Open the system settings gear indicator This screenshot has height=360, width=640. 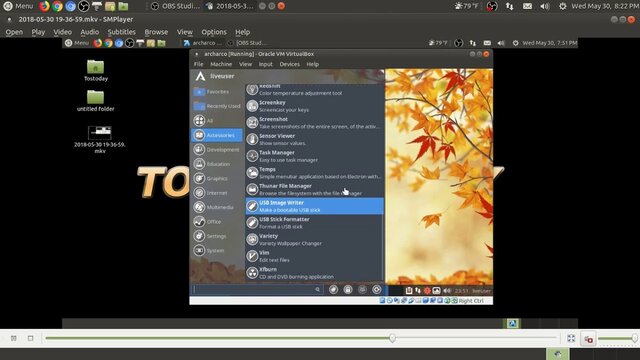(x=562, y=6)
